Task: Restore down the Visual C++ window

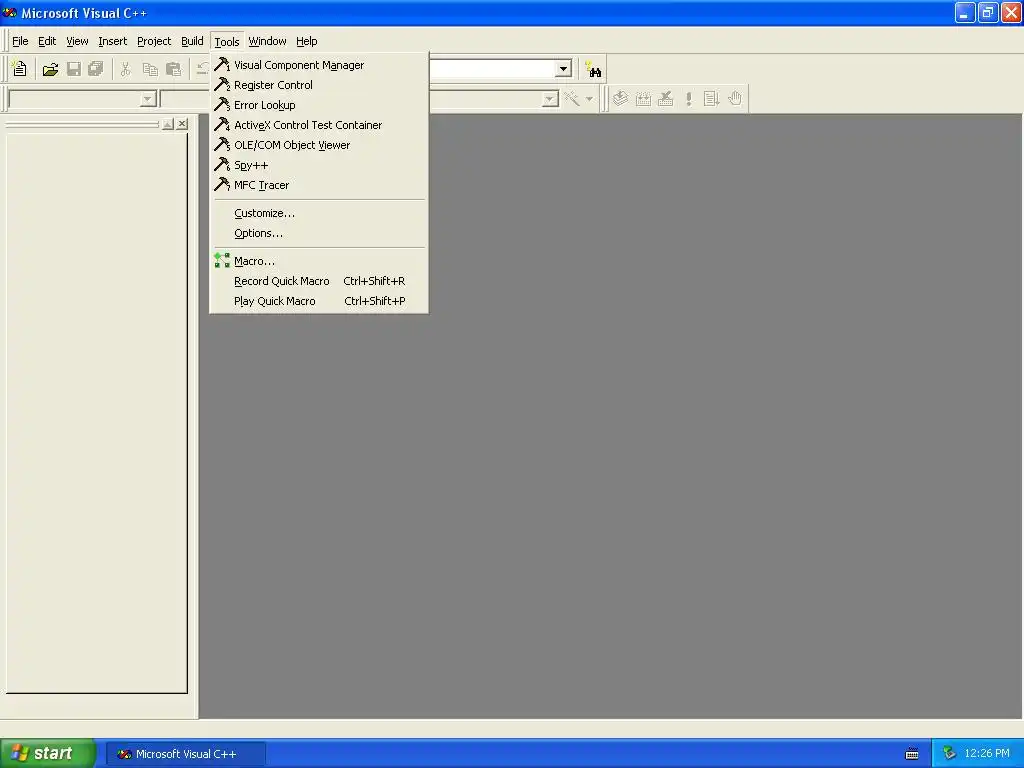Action: click(x=987, y=12)
